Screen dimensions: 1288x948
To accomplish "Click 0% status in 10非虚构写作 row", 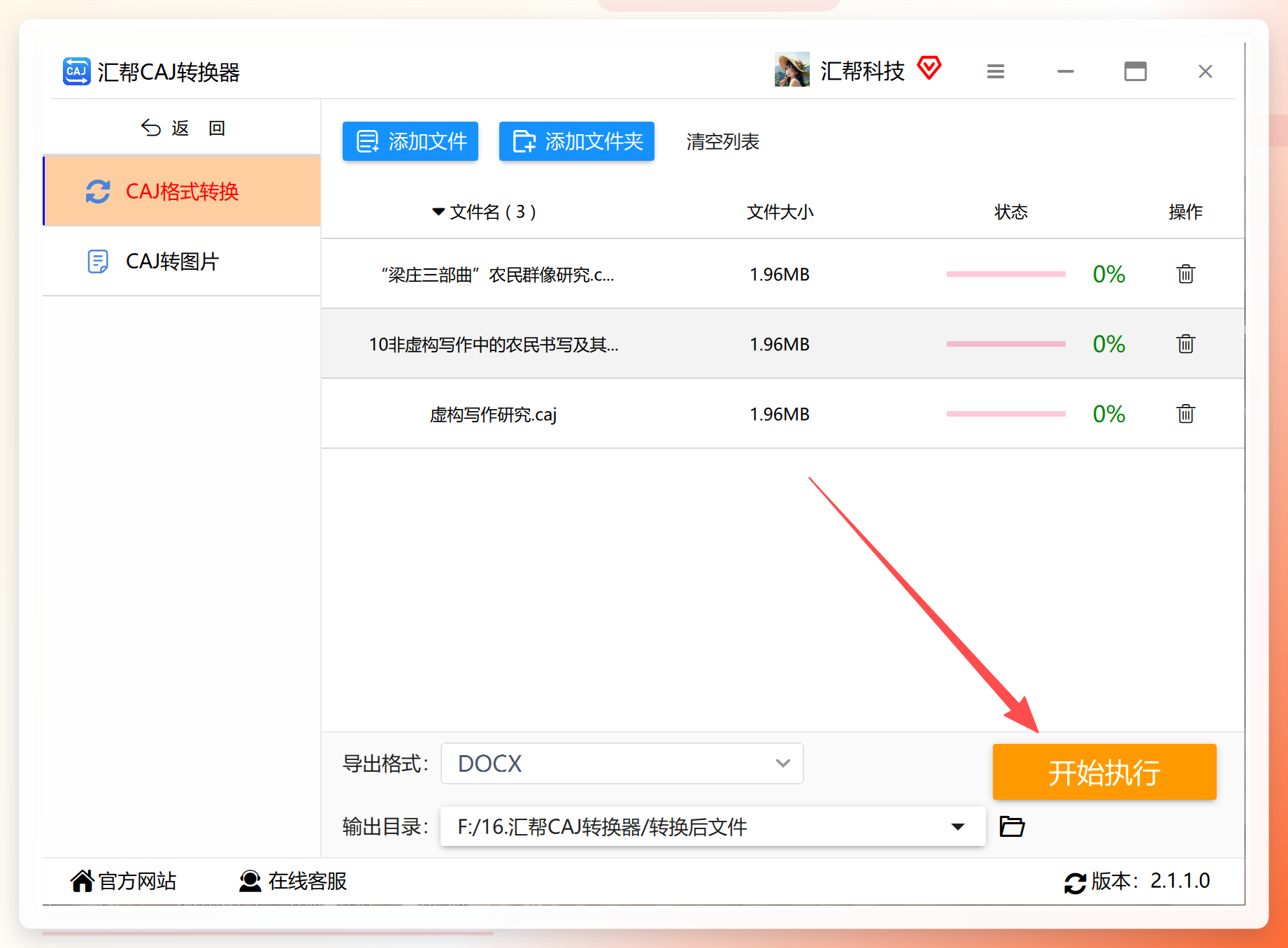I will pyautogui.click(x=1109, y=344).
